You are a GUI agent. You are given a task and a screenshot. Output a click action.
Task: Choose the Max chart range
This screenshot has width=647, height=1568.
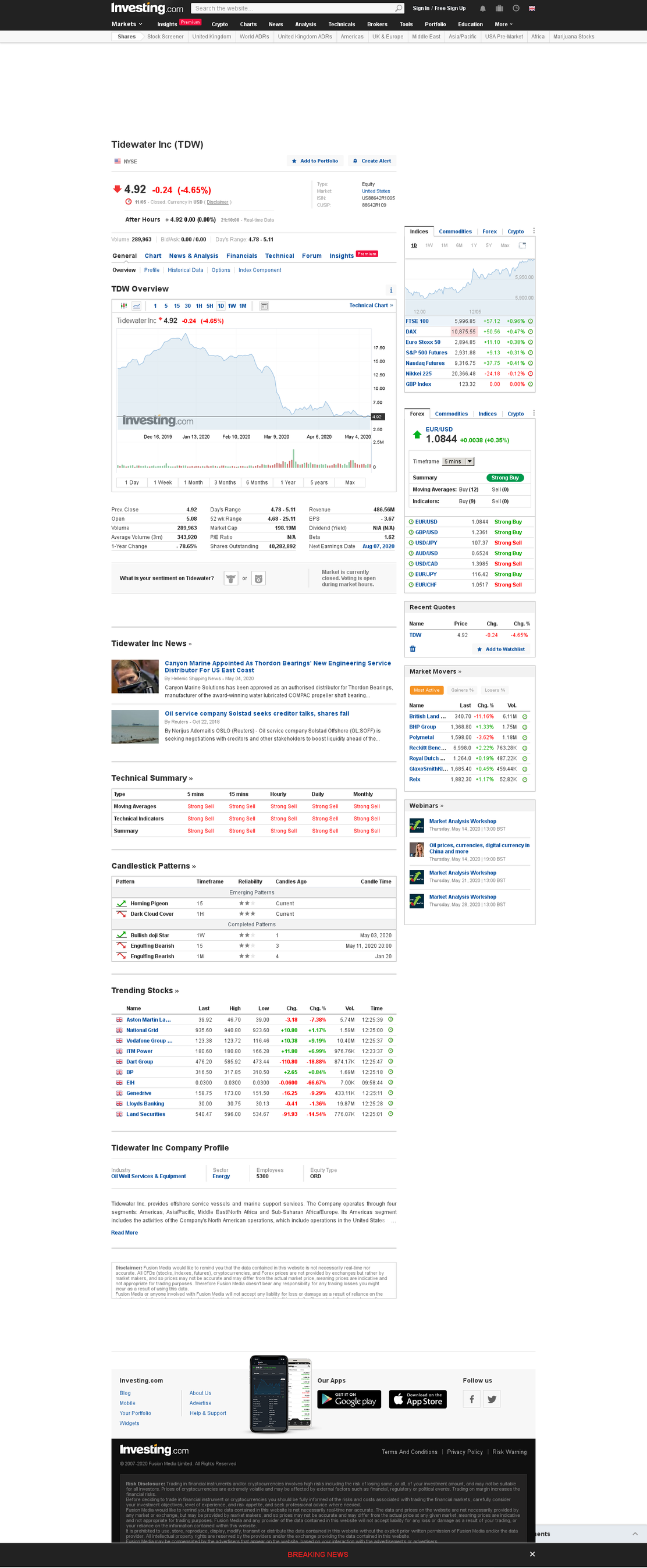pos(350,483)
